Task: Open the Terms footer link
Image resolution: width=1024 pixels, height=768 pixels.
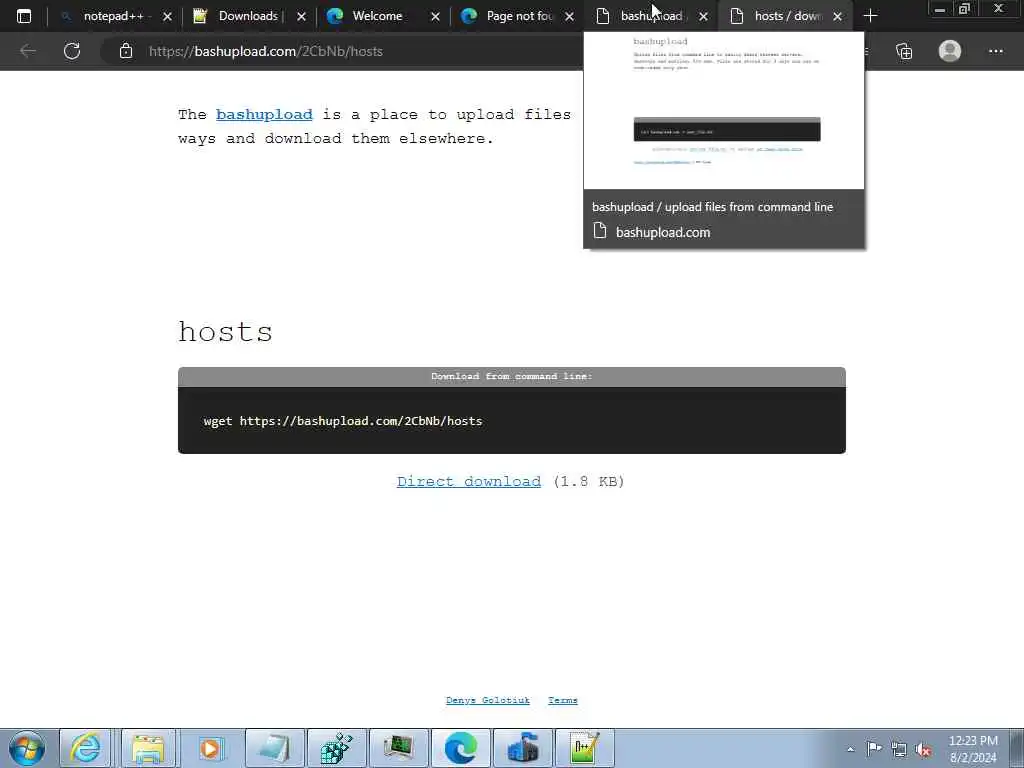Action: pyautogui.click(x=563, y=700)
